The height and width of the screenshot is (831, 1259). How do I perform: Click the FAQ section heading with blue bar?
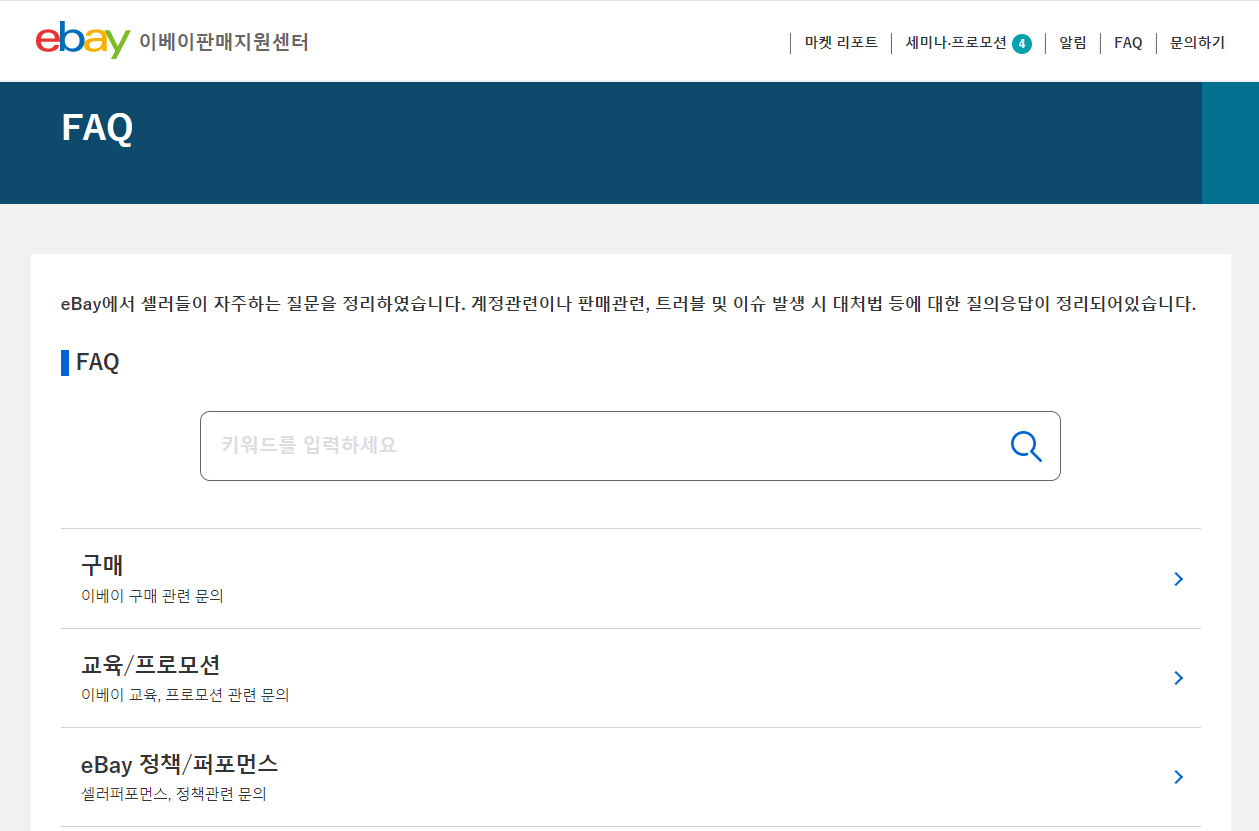click(x=90, y=362)
